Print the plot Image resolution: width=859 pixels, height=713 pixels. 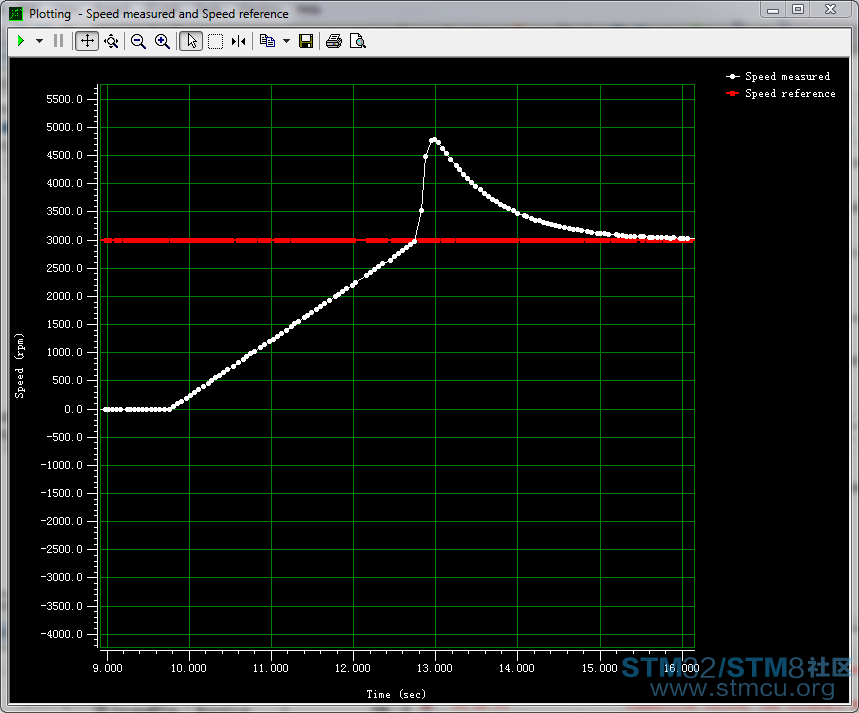[334, 41]
